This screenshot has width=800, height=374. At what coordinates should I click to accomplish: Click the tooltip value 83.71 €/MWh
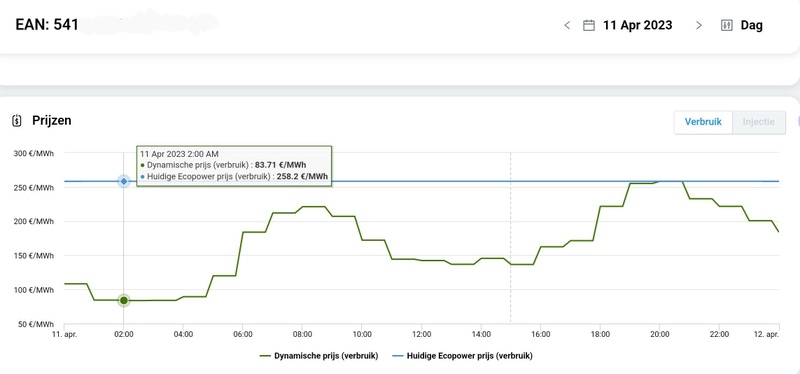click(x=281, y=165)
